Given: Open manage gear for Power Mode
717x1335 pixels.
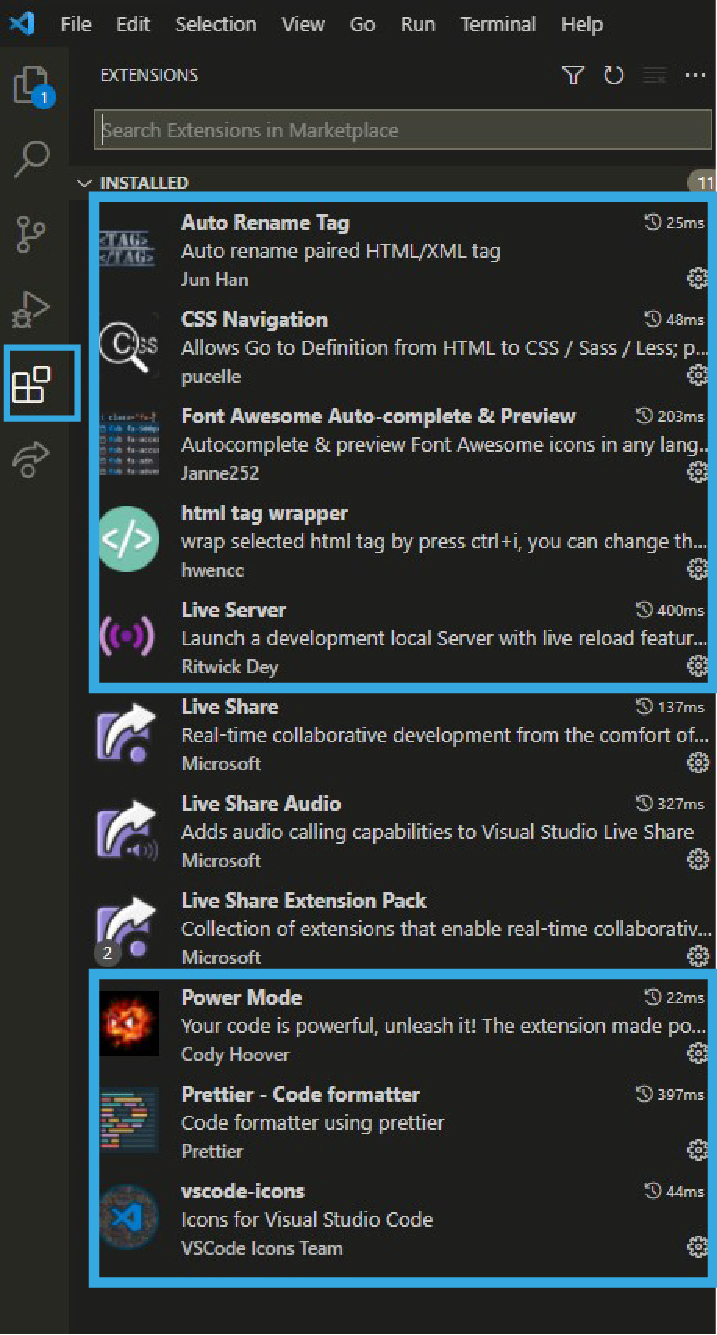Looking at the screenshot, I should [698, 1053].
